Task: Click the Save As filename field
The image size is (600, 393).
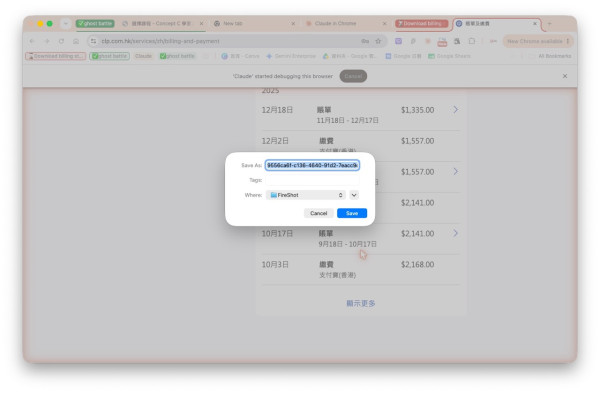Action: click(312, 165)
